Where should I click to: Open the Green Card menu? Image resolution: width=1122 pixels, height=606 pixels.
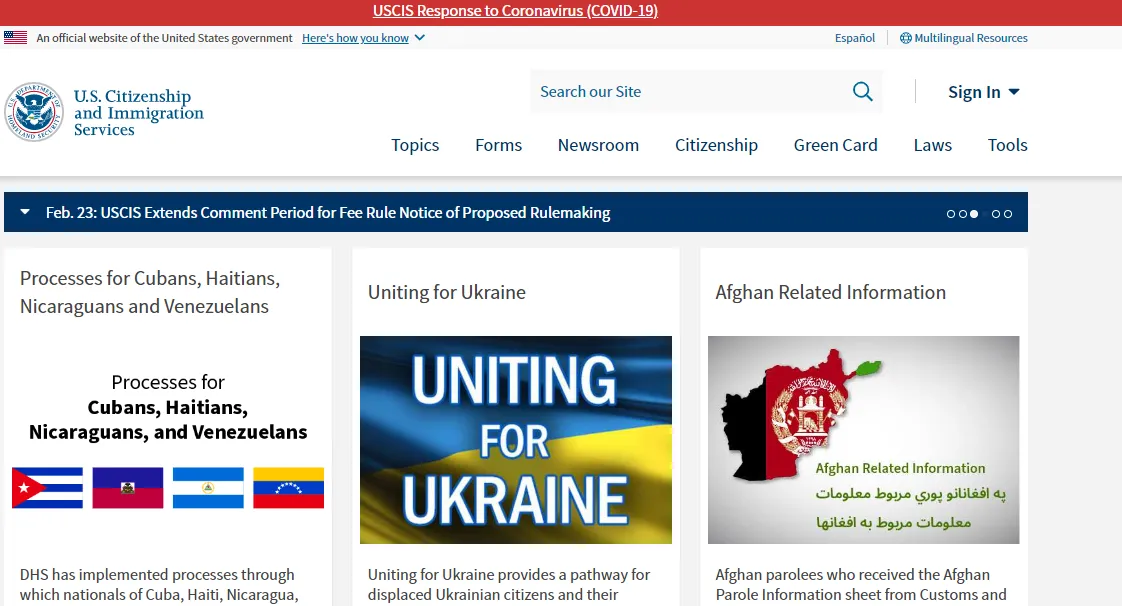click(836, 145)
